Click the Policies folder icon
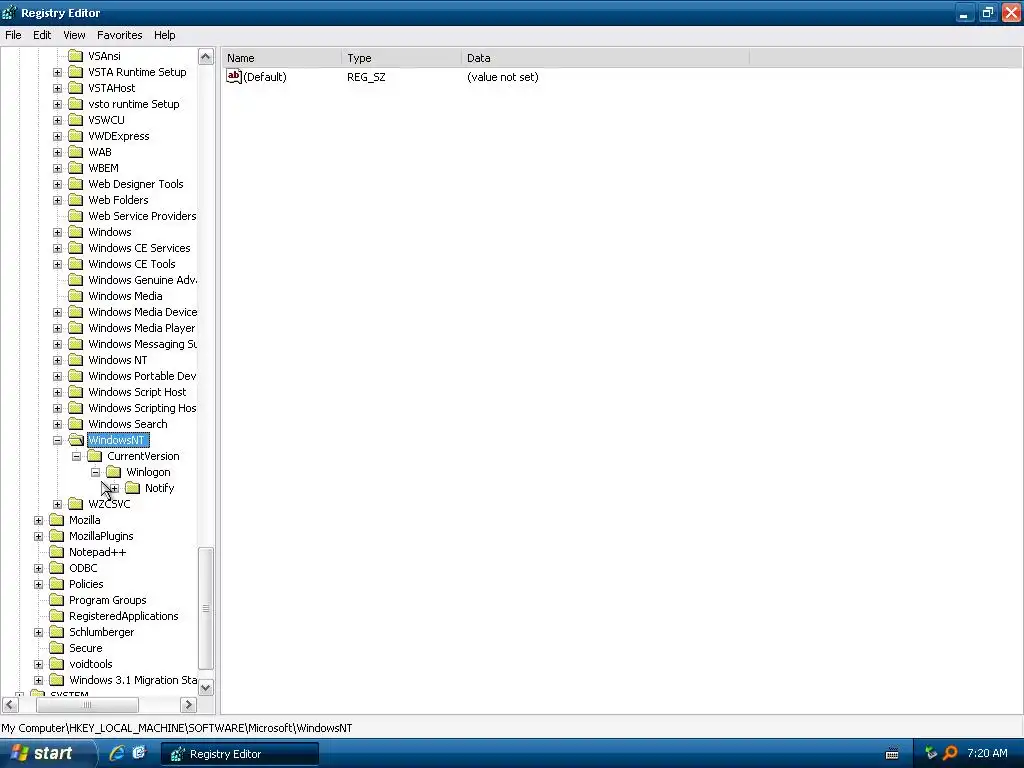The image size is (1024, 768). 57,584
